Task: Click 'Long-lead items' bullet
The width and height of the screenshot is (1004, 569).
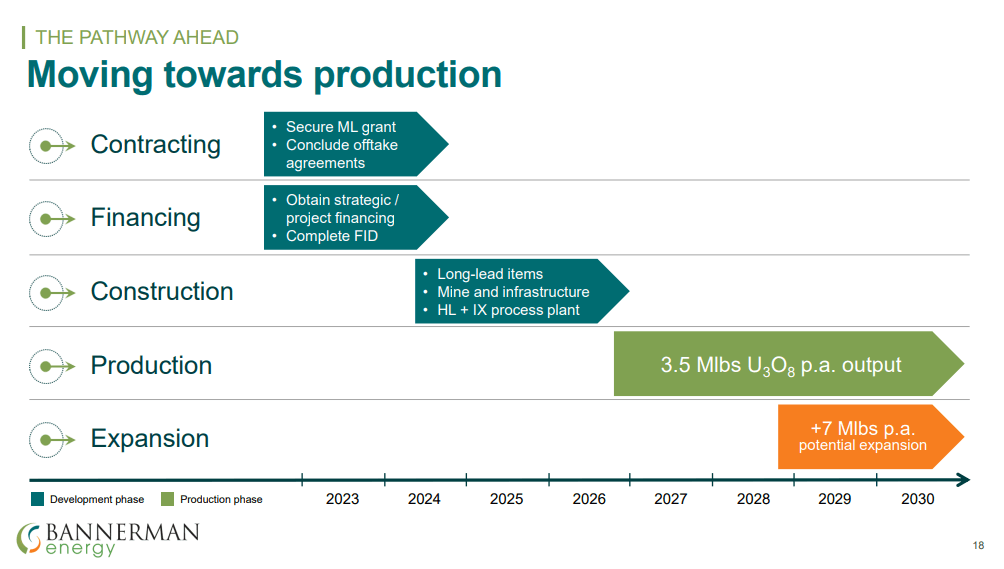Action: click(490, 274)
